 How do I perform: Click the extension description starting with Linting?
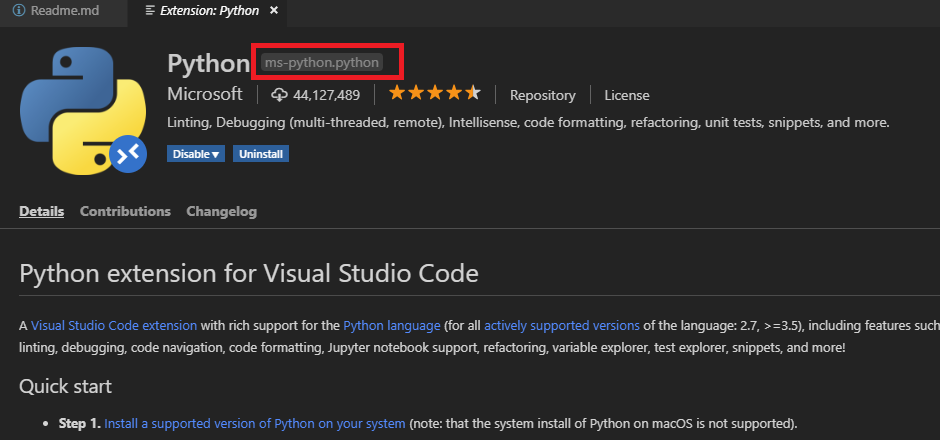[528, 123]
